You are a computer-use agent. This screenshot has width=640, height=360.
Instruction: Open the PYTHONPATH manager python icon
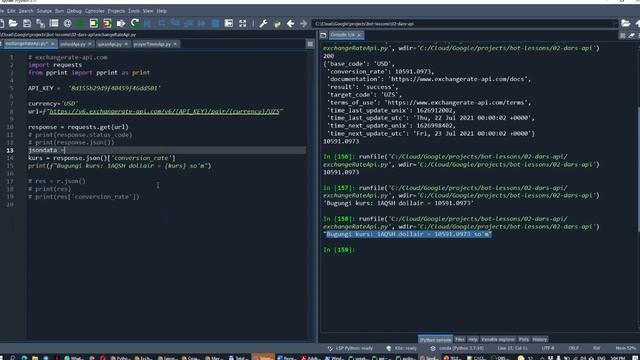[277, 24]
